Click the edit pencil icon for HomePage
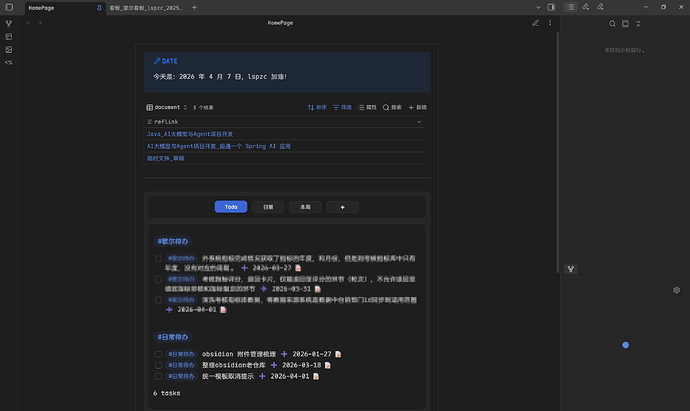The image size is (690, 411). [x=535, y=22]
